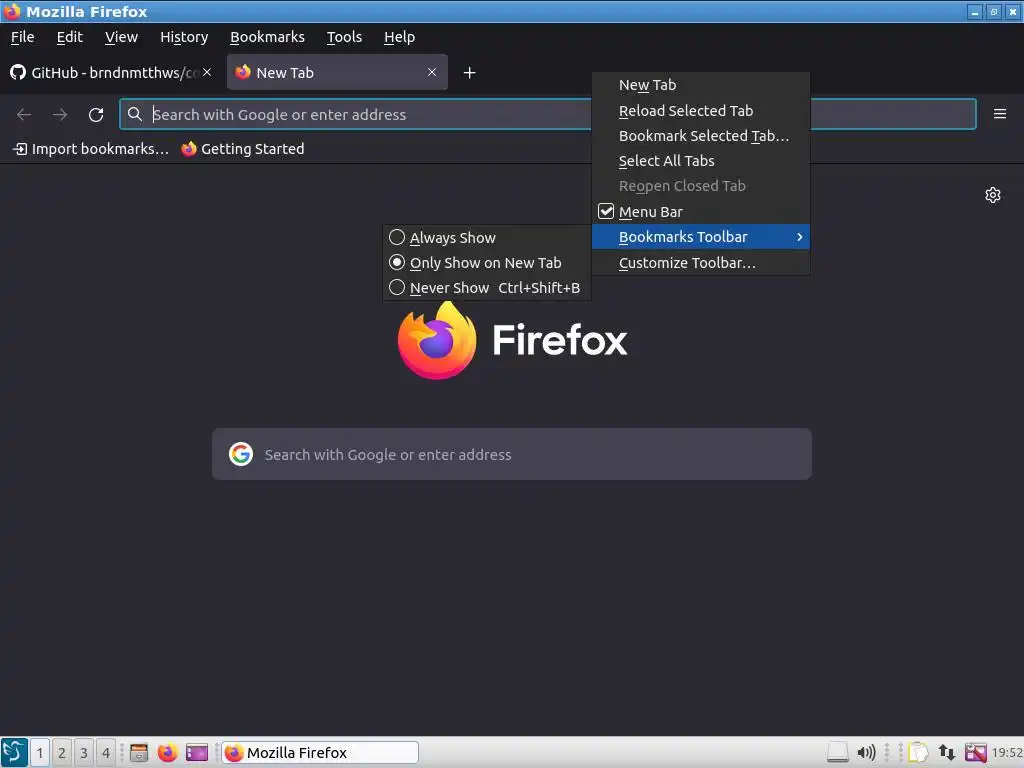Open the Getting Started bookmark
This screenshot has height=768, width=1024.
point(243,149)
